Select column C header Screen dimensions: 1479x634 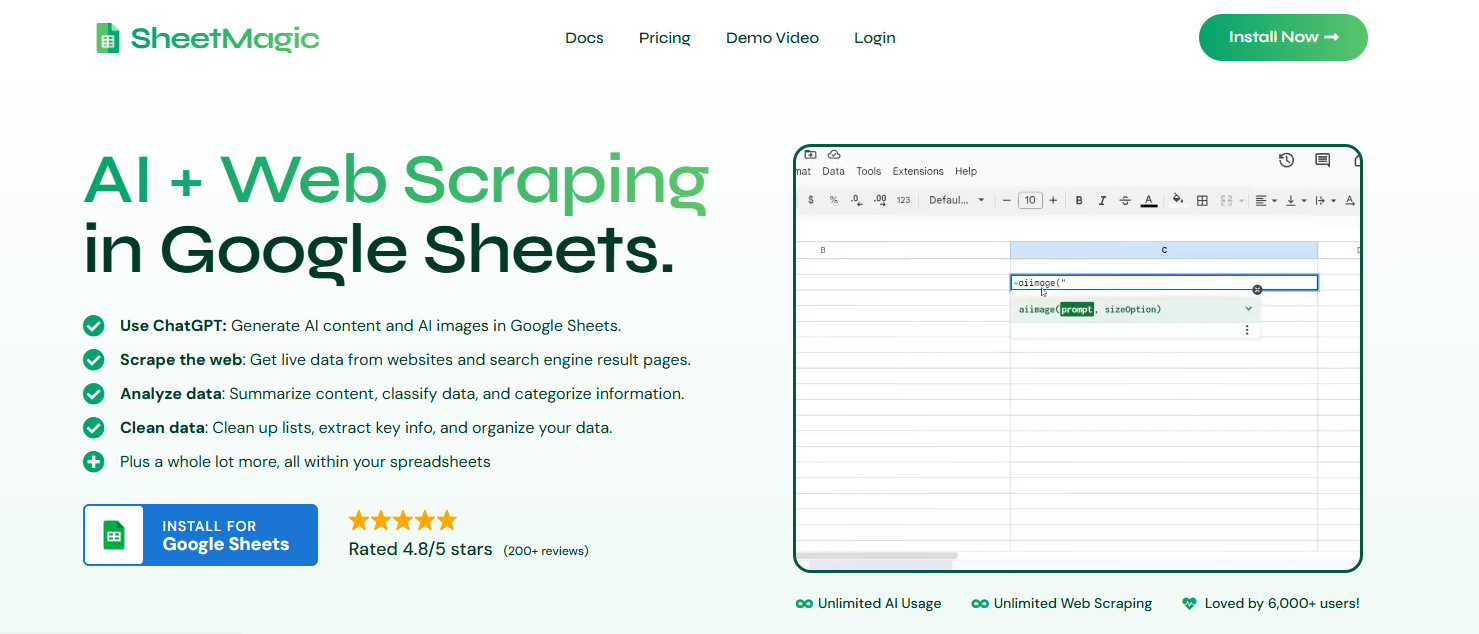(x=1164, y=250)
